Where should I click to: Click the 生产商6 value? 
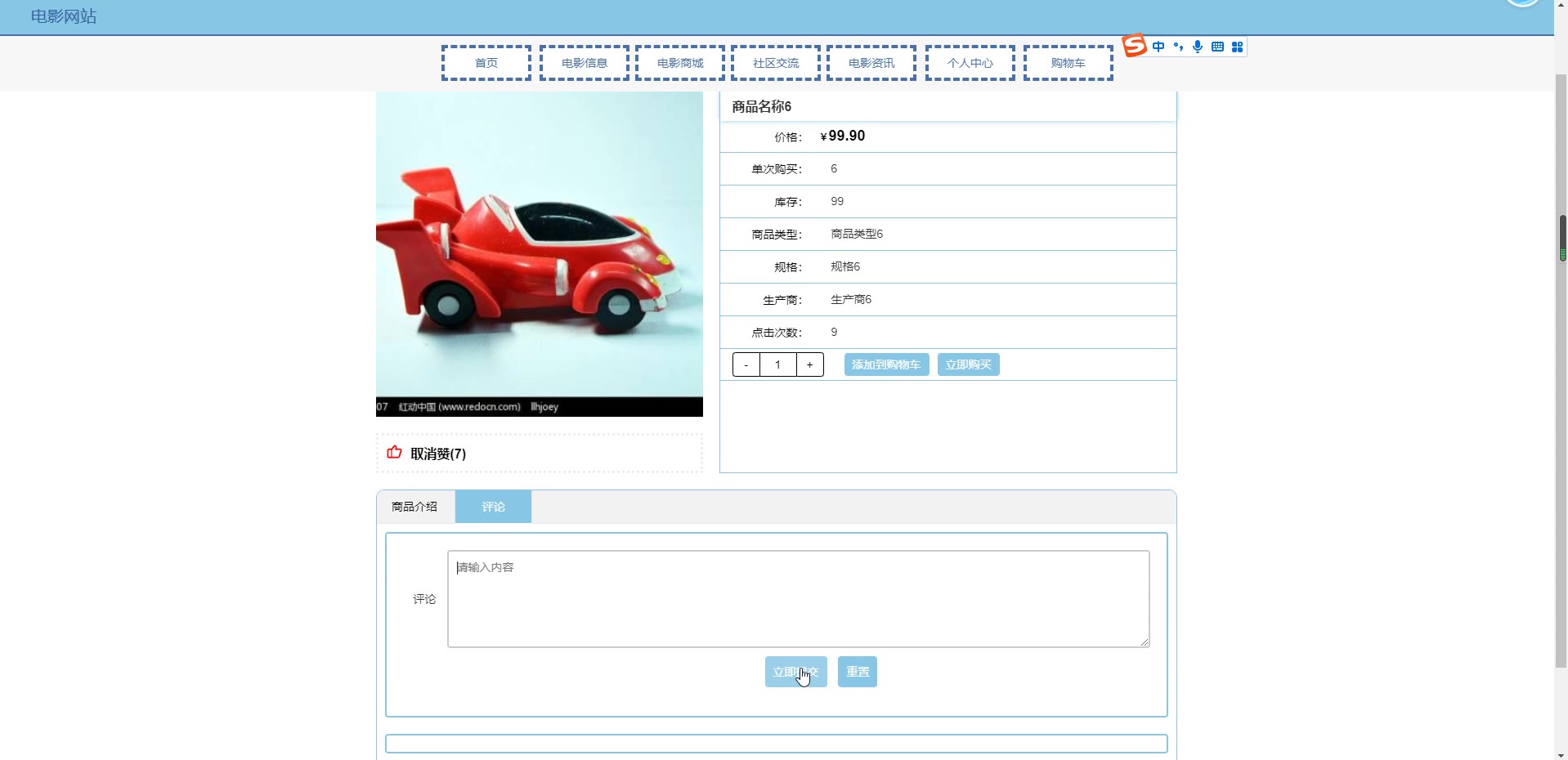pyautogui.click(x=851, y=299)
